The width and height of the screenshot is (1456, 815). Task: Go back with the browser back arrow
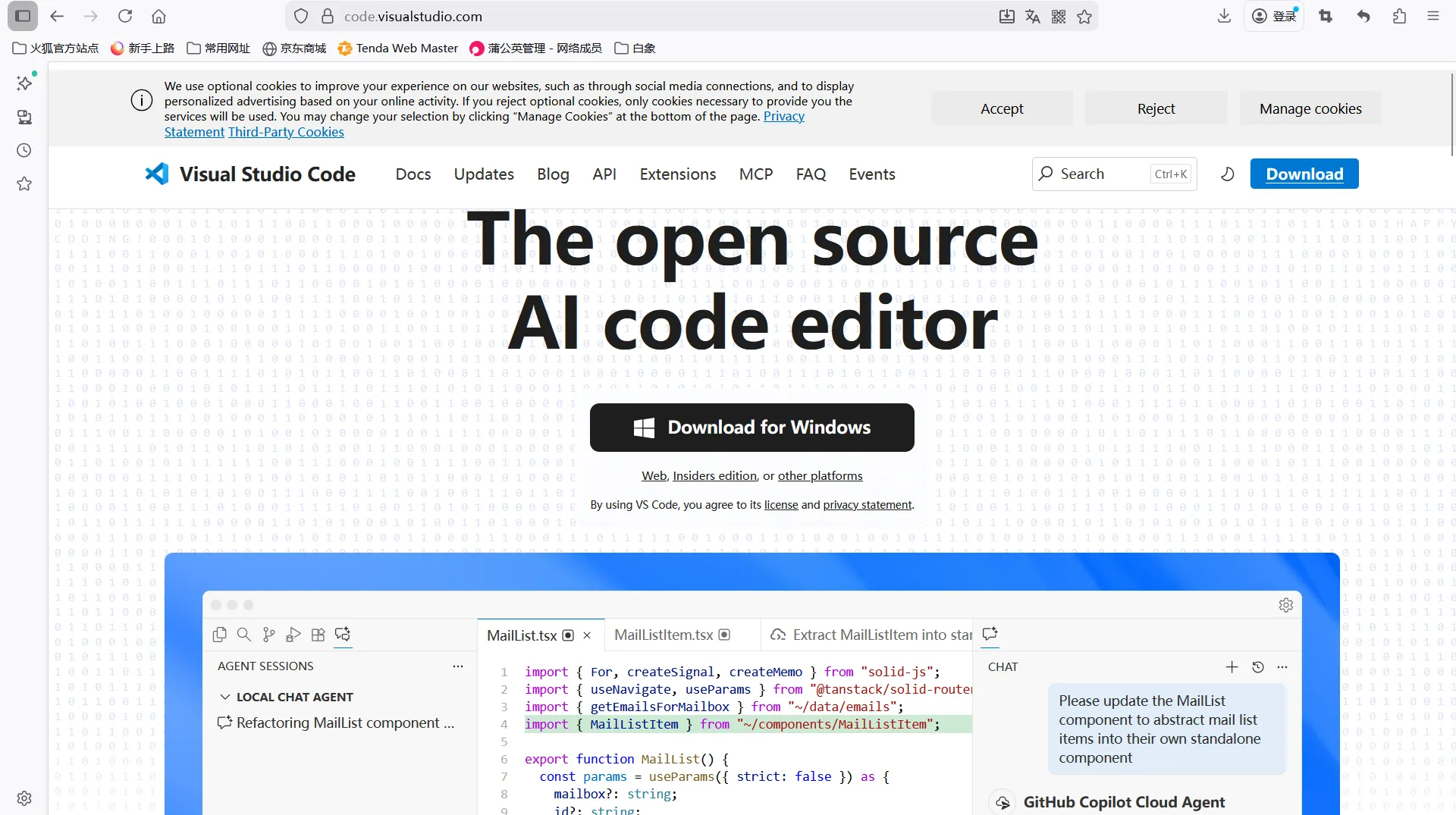click(57, 16)
